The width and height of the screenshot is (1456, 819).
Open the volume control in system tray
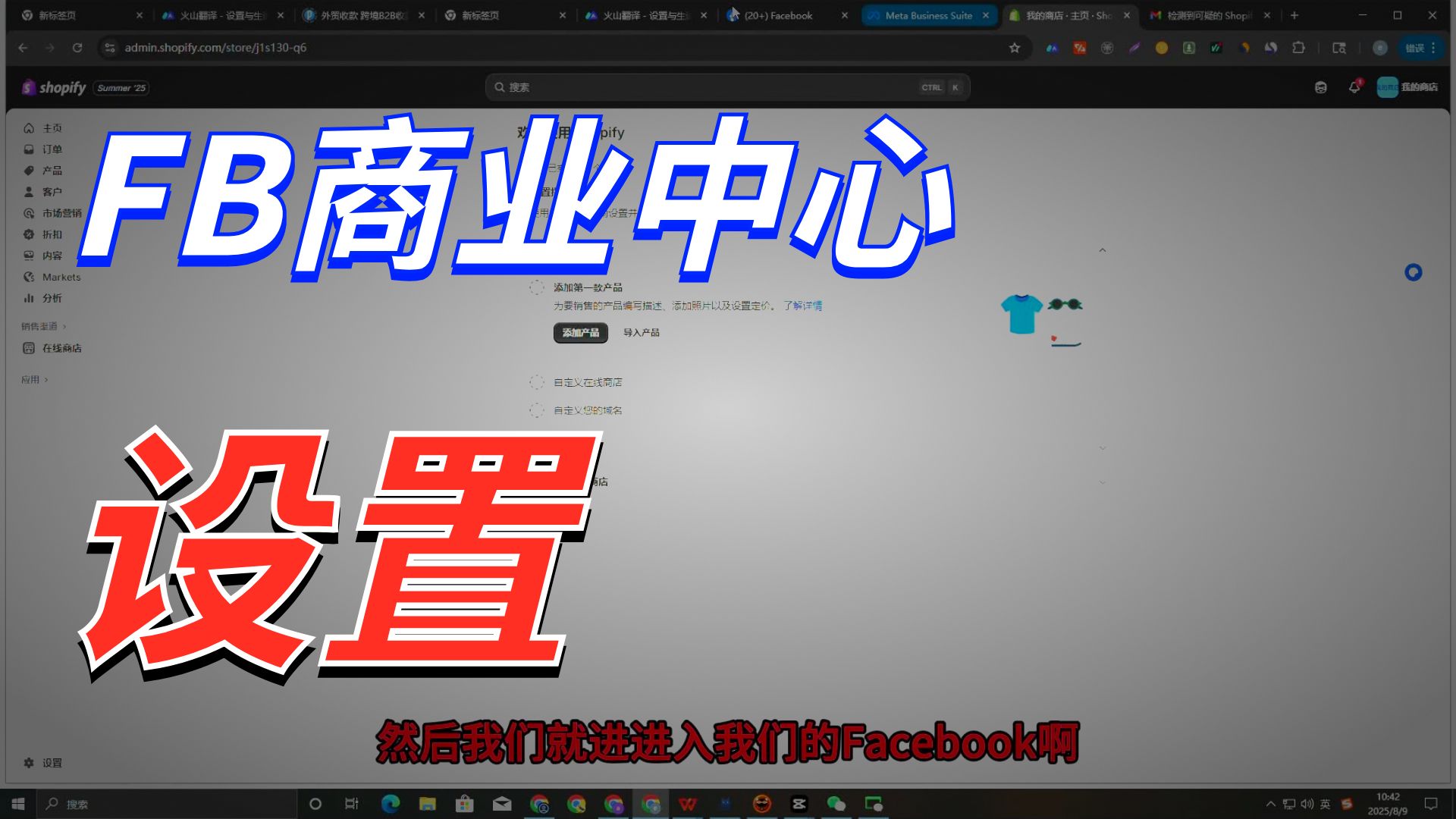(1307, 804)
